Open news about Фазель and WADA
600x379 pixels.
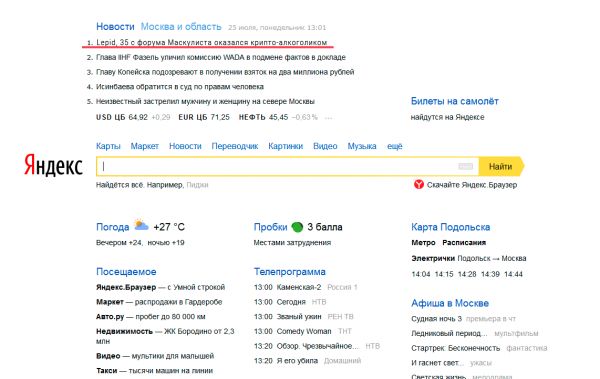(221, 57)
